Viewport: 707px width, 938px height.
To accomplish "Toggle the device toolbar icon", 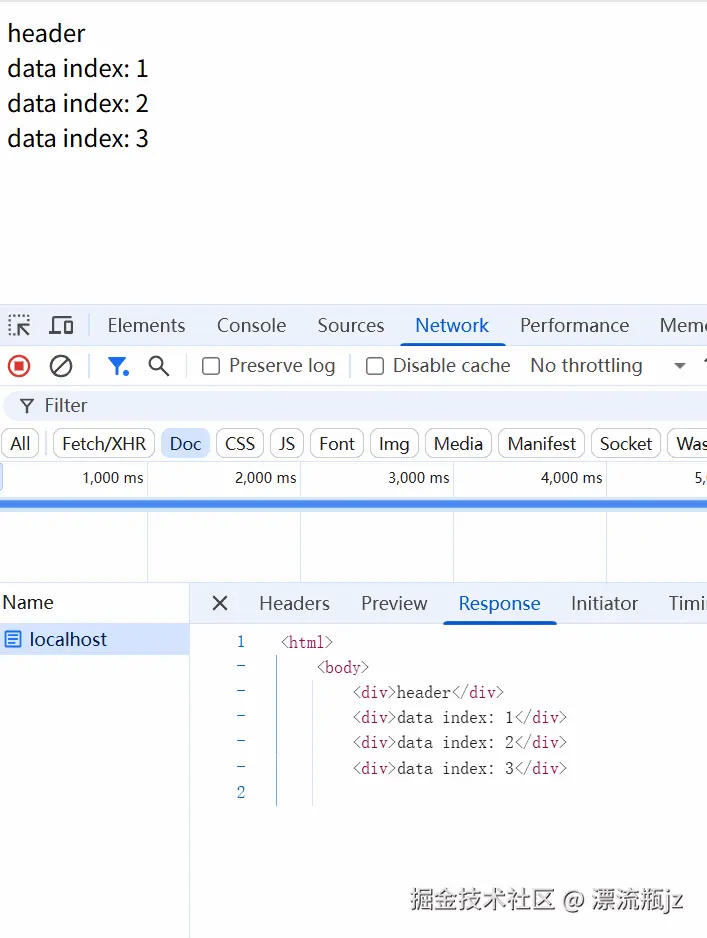I will tap(61, 325).
